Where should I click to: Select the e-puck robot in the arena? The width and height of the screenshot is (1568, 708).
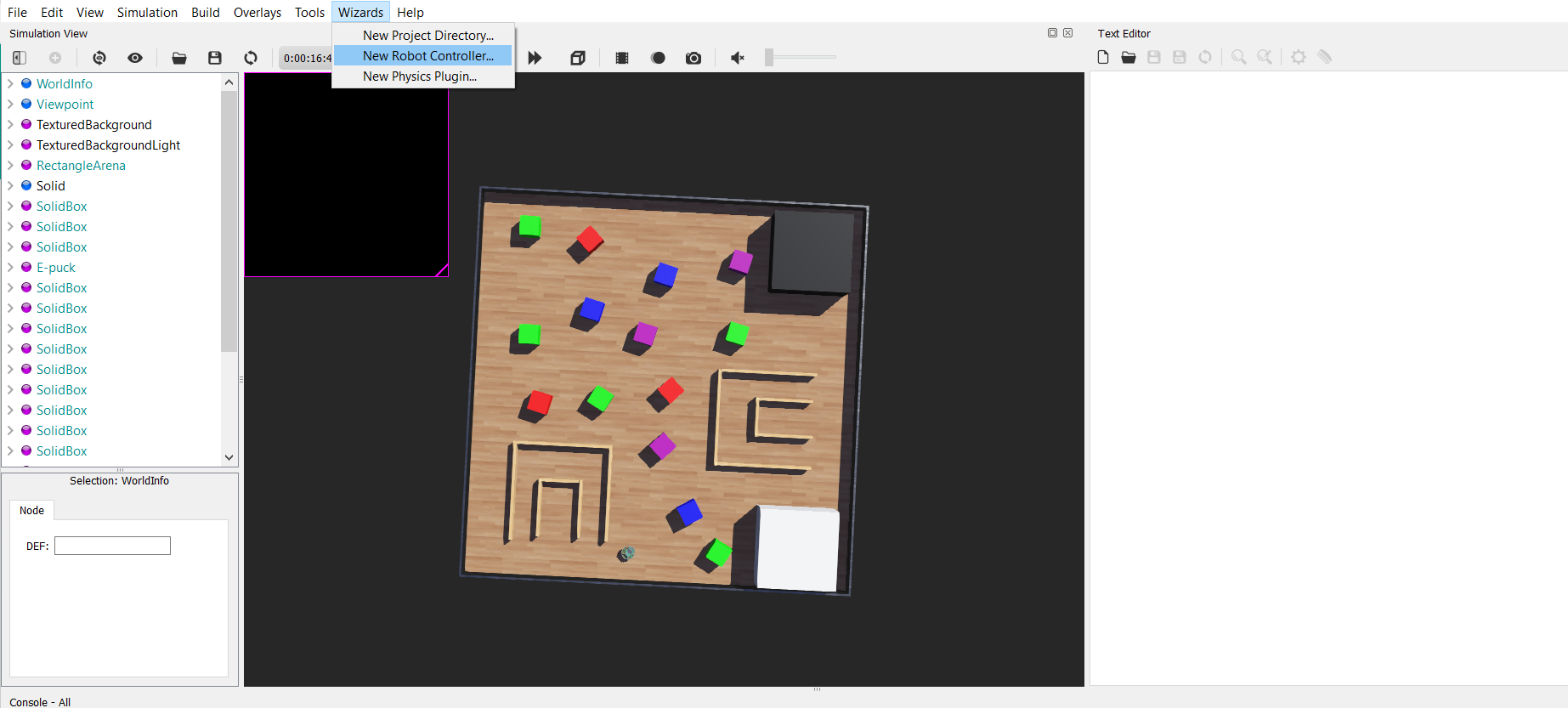[x=626, y=554]
